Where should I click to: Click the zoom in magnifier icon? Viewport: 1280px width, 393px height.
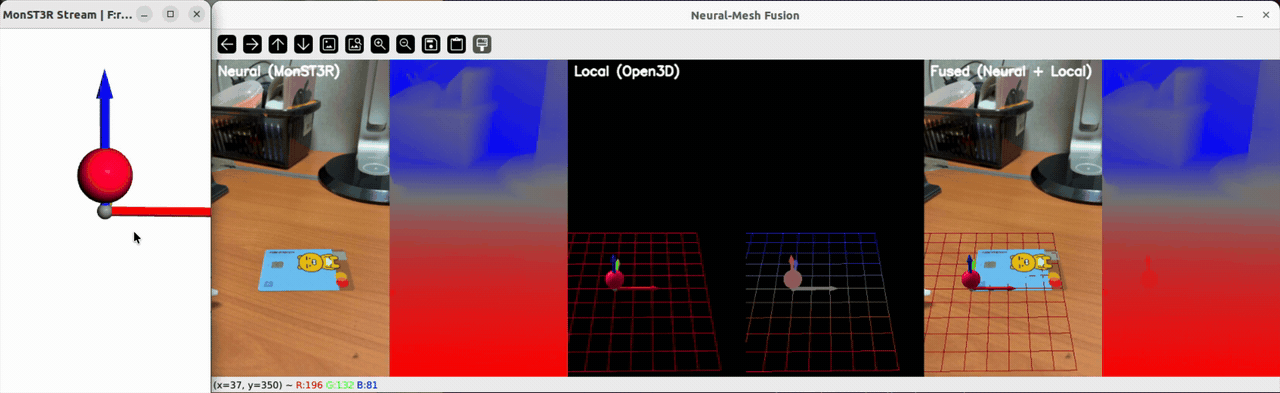[380, 44]
